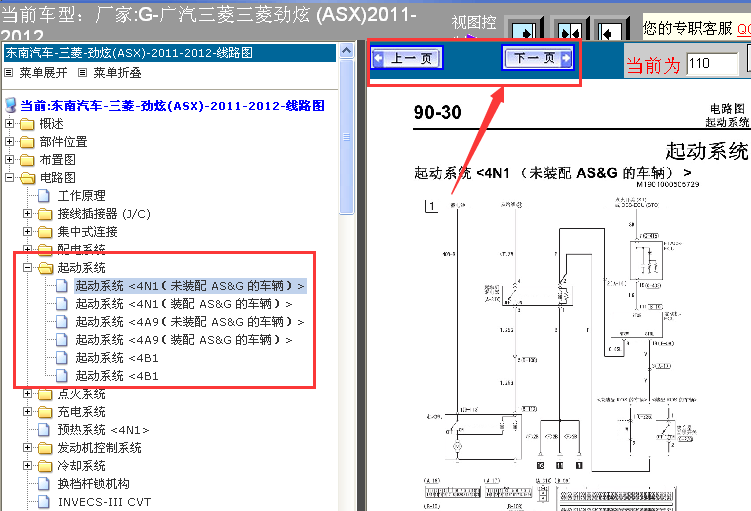Click the 菜单展开 list icon
The width and height of the screenshot is (751, 511).
pyautogui.click(x=9, y=73)
